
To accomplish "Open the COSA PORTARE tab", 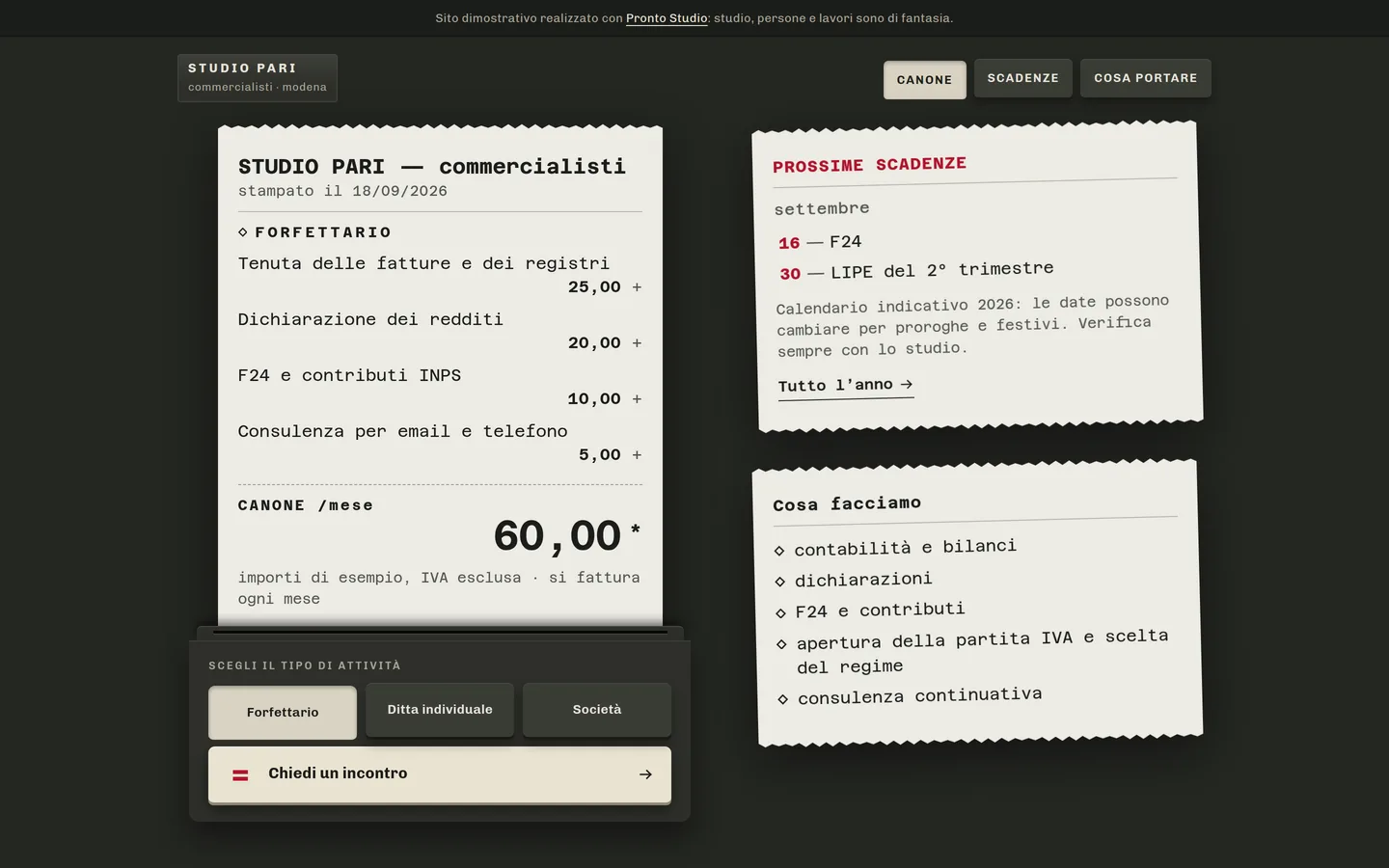I will point(1146,78).
